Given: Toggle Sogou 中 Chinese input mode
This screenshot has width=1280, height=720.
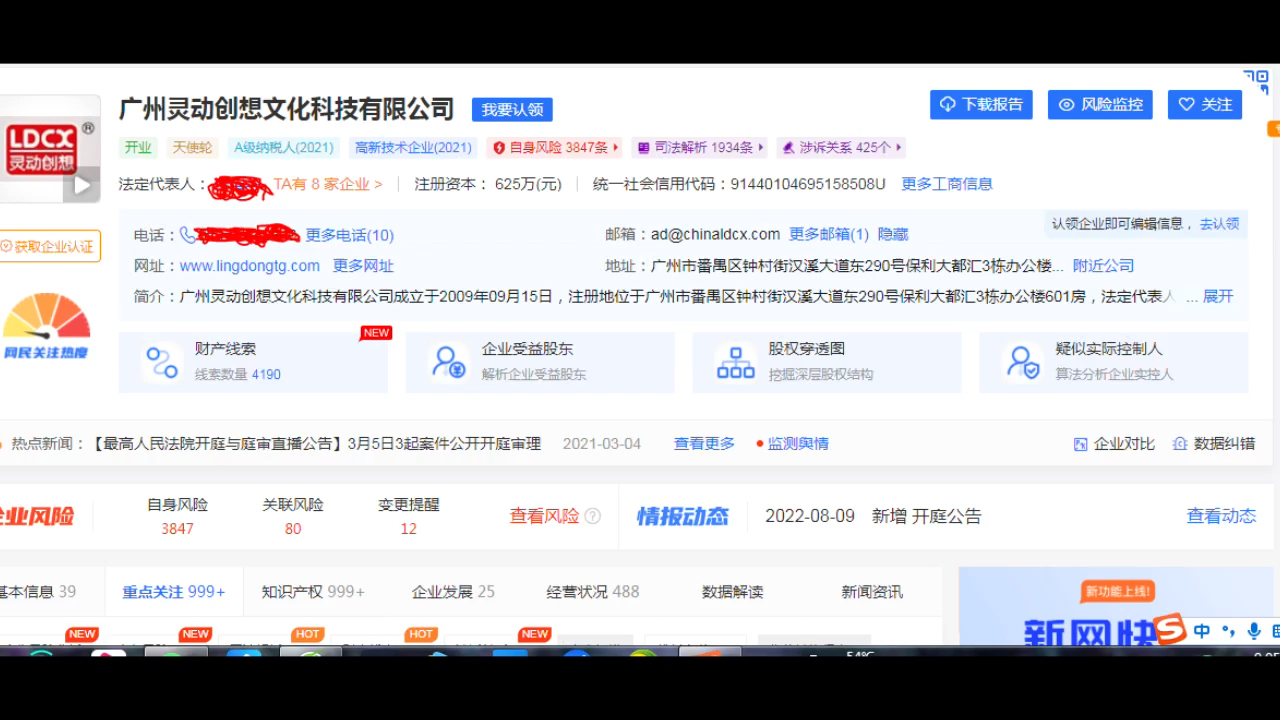Looking at the screenshot, I should 1202,631.
